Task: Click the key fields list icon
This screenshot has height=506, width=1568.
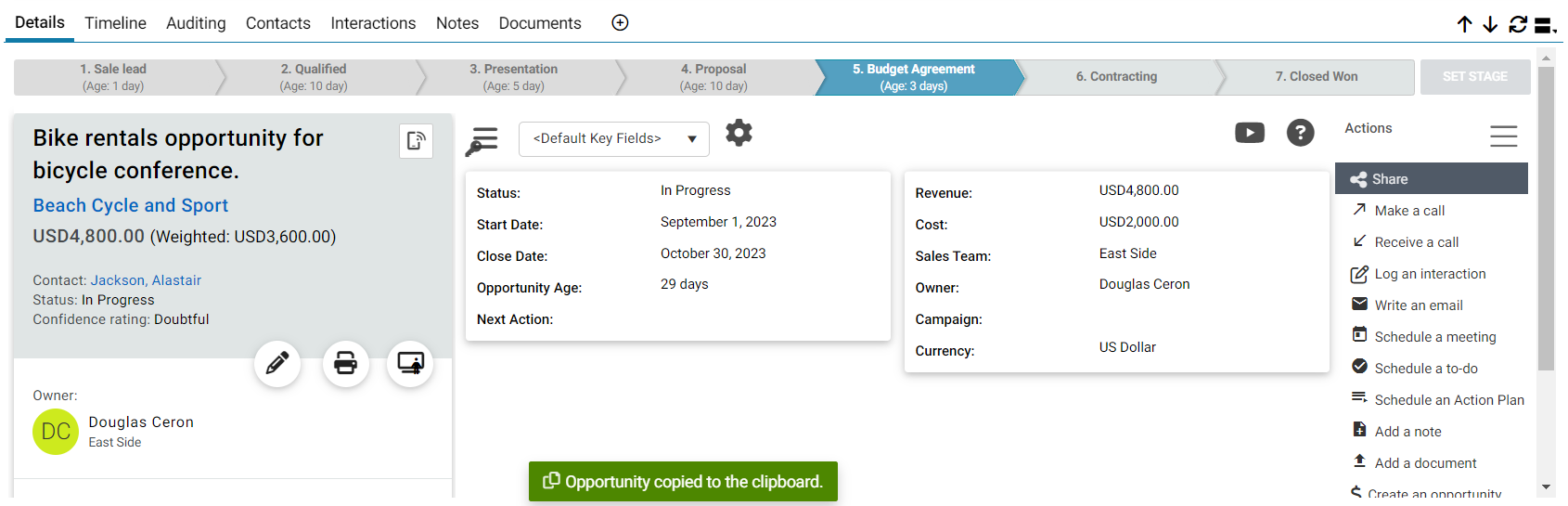Action: click(x=482, y=140)
